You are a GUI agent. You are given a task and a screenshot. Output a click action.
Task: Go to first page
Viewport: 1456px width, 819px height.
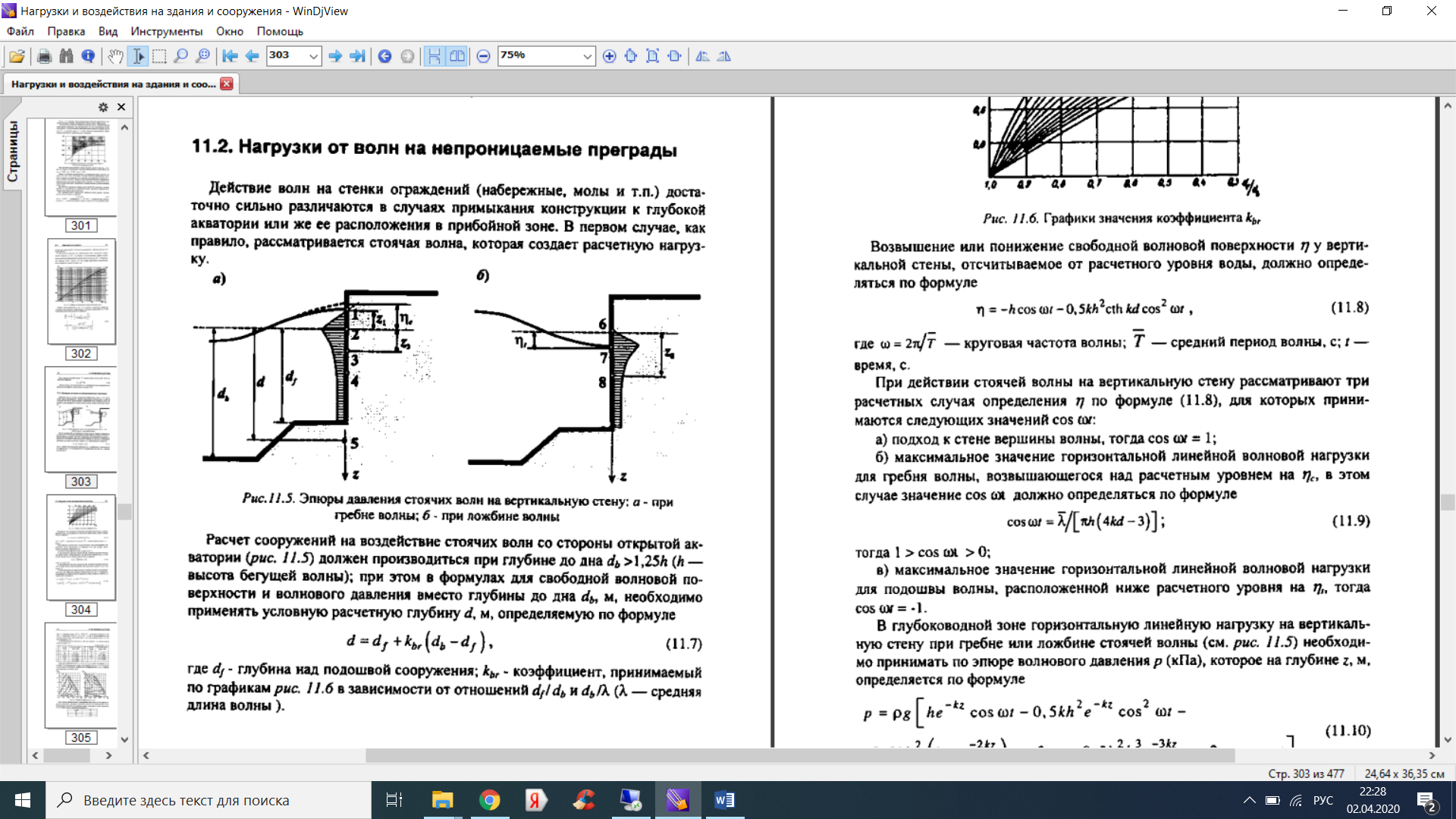pyautogui.click(x=231, y=56)
